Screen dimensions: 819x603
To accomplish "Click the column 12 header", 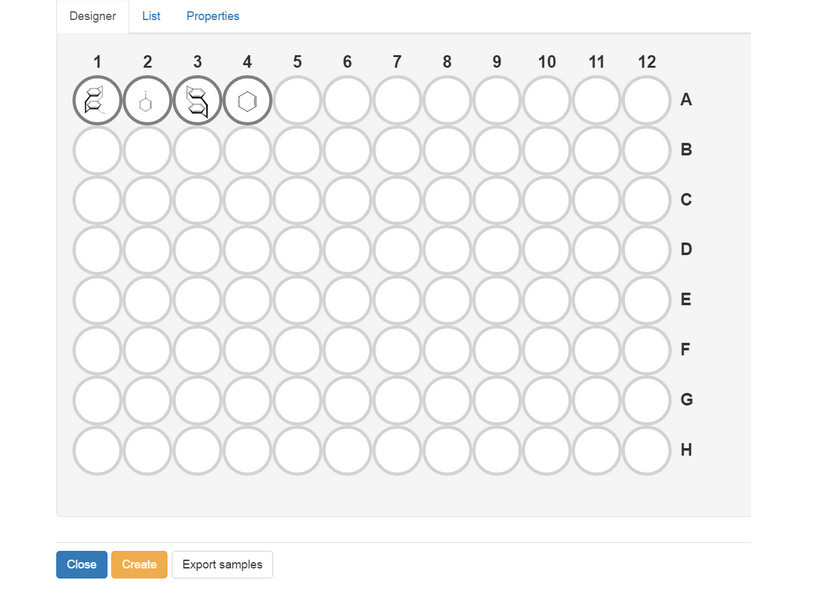I will click(646, 62).
